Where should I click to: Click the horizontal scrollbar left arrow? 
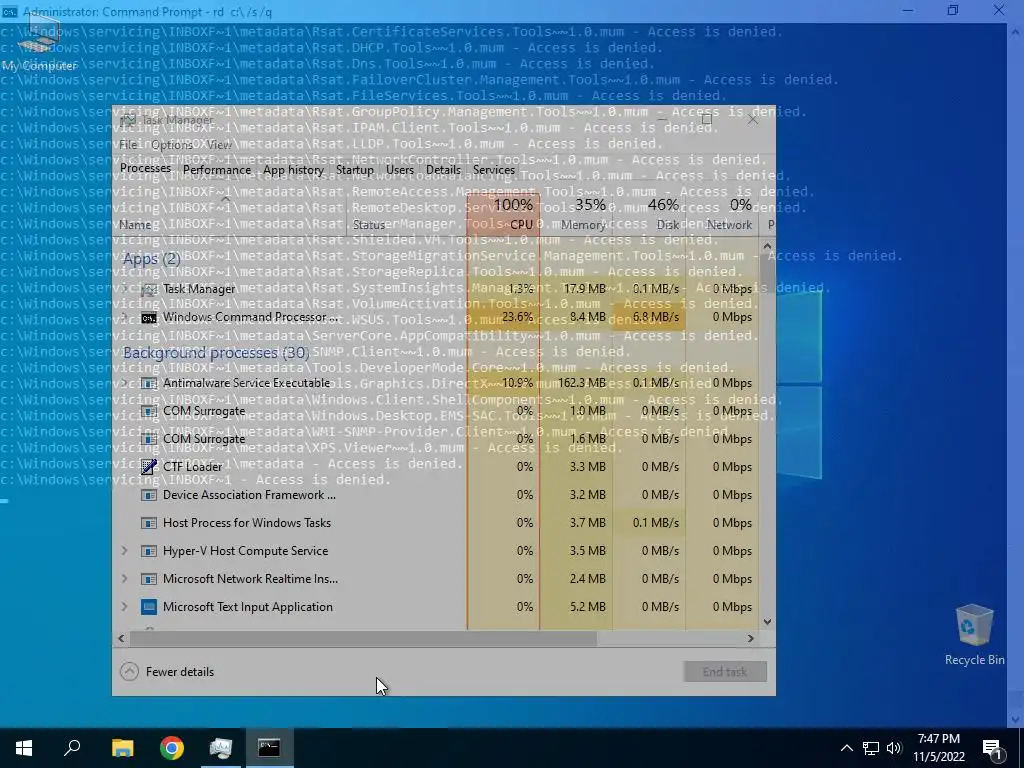[x=121, y=639]
